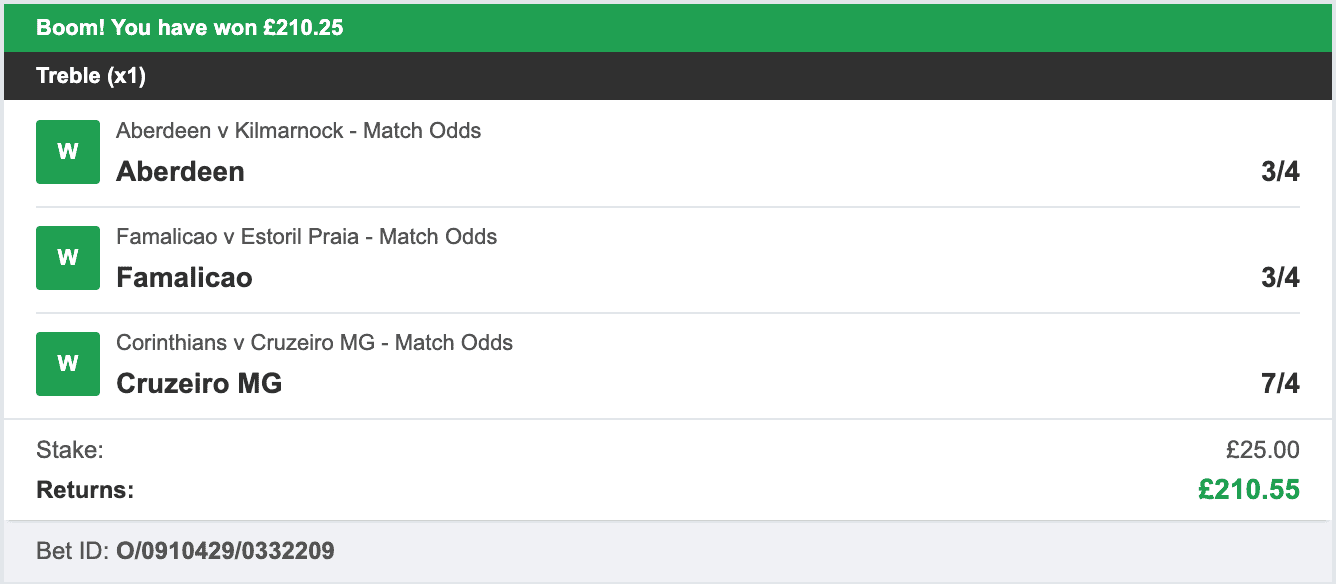This screenshot has width=1336, height=584.
Task: Select the Famalicao team name
Action: [184, 277]
